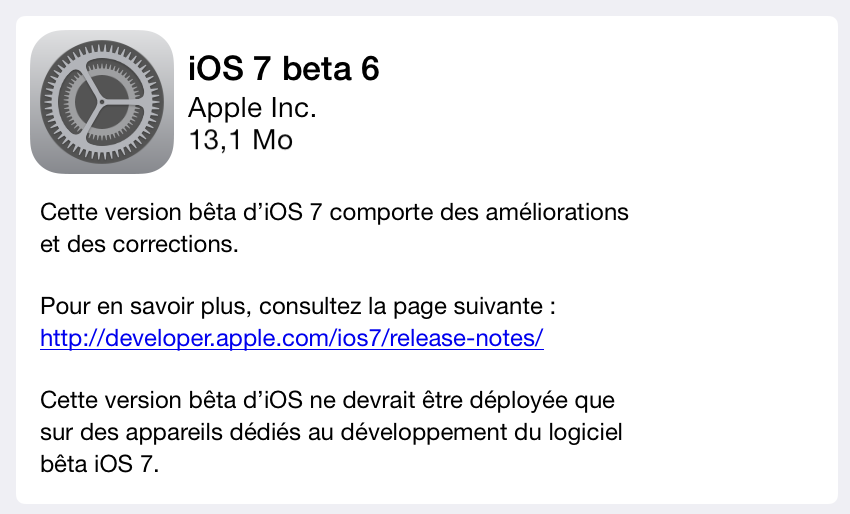Click the Settings gear app icon

coord(102,102)
